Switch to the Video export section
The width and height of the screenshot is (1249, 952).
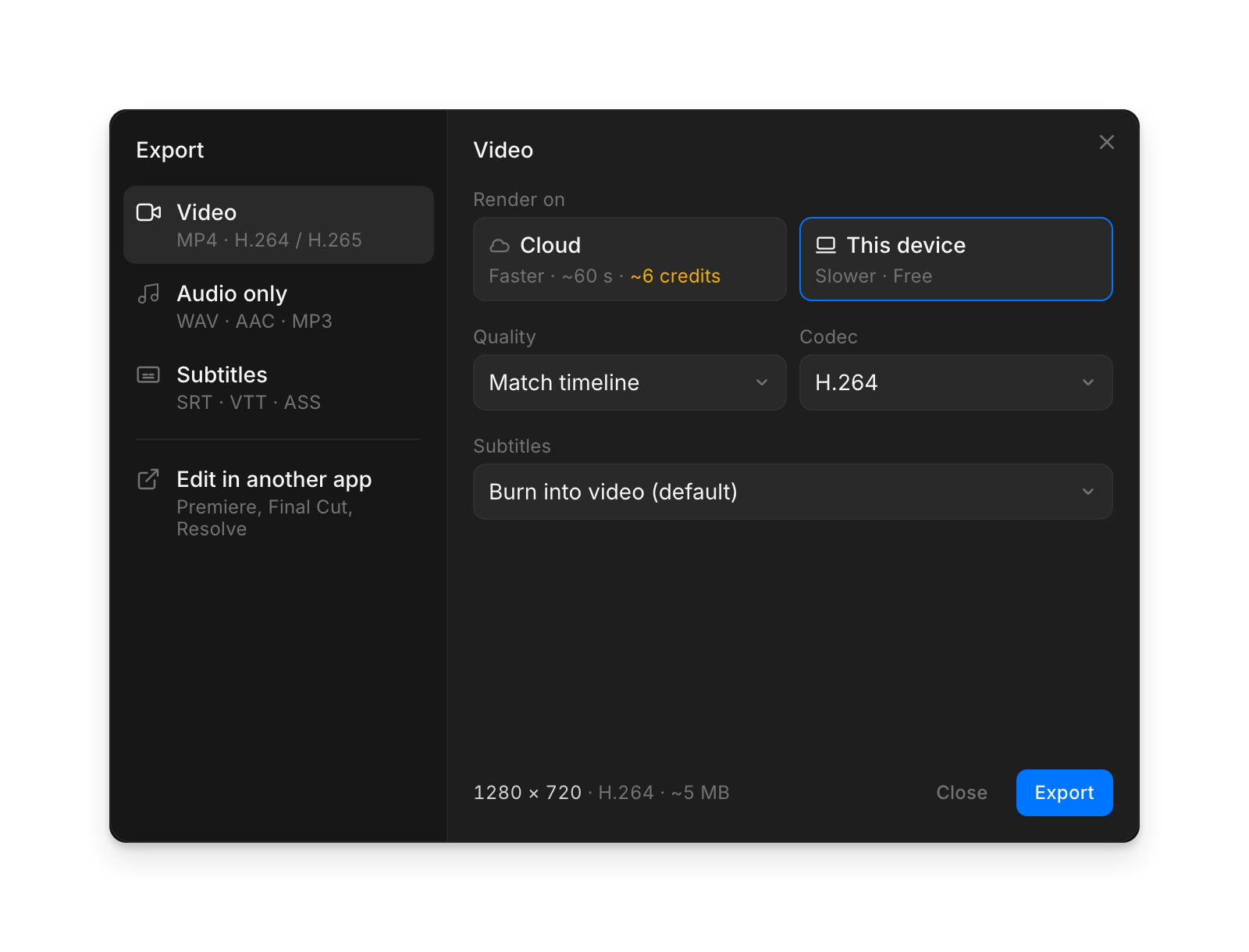coord(279,225)
